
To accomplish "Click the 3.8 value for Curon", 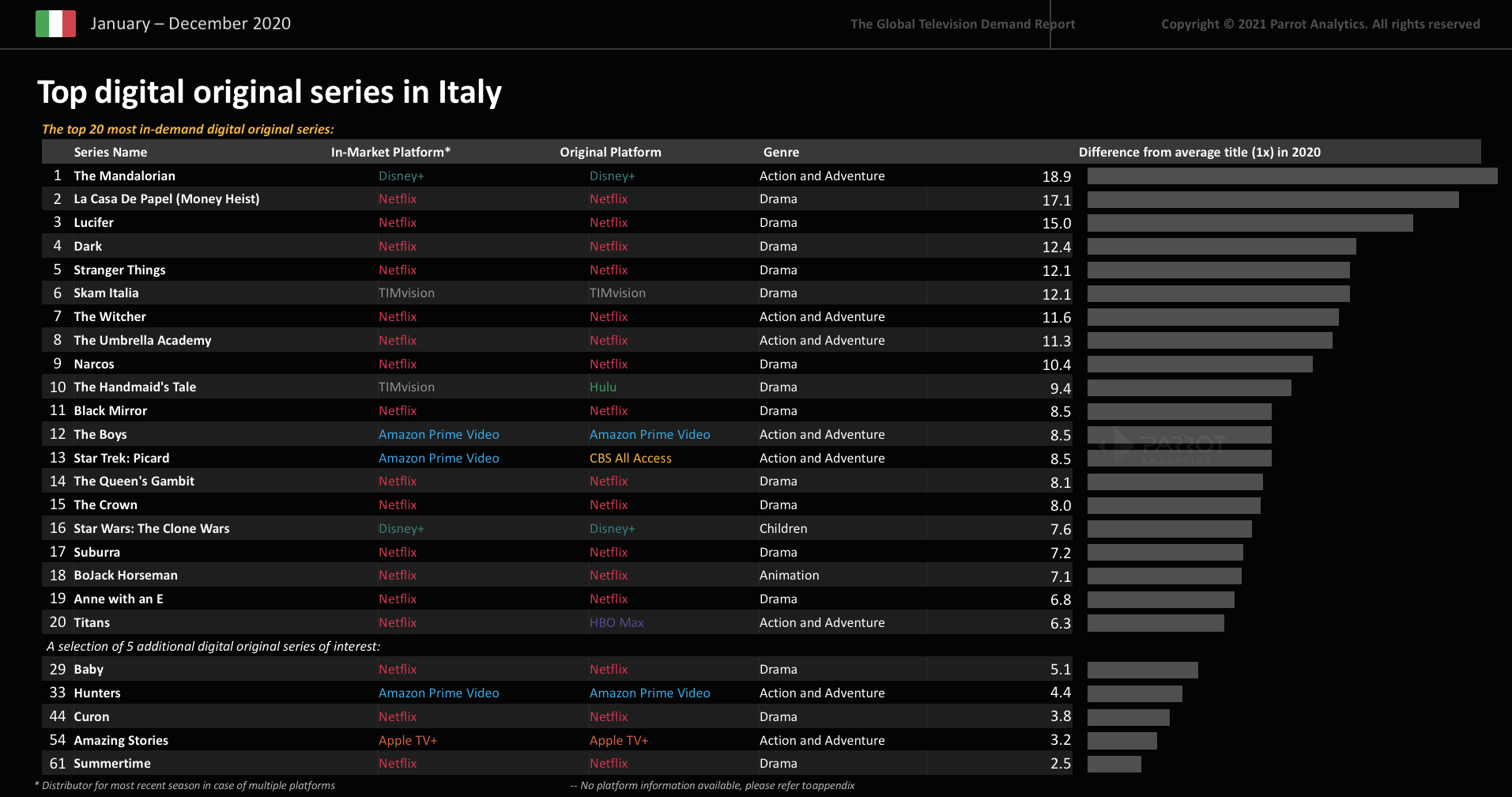I will [x=1061, y=716].
